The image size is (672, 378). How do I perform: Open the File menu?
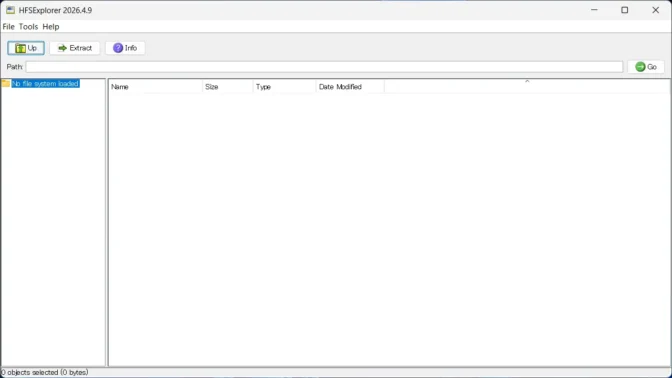(9, 27)
